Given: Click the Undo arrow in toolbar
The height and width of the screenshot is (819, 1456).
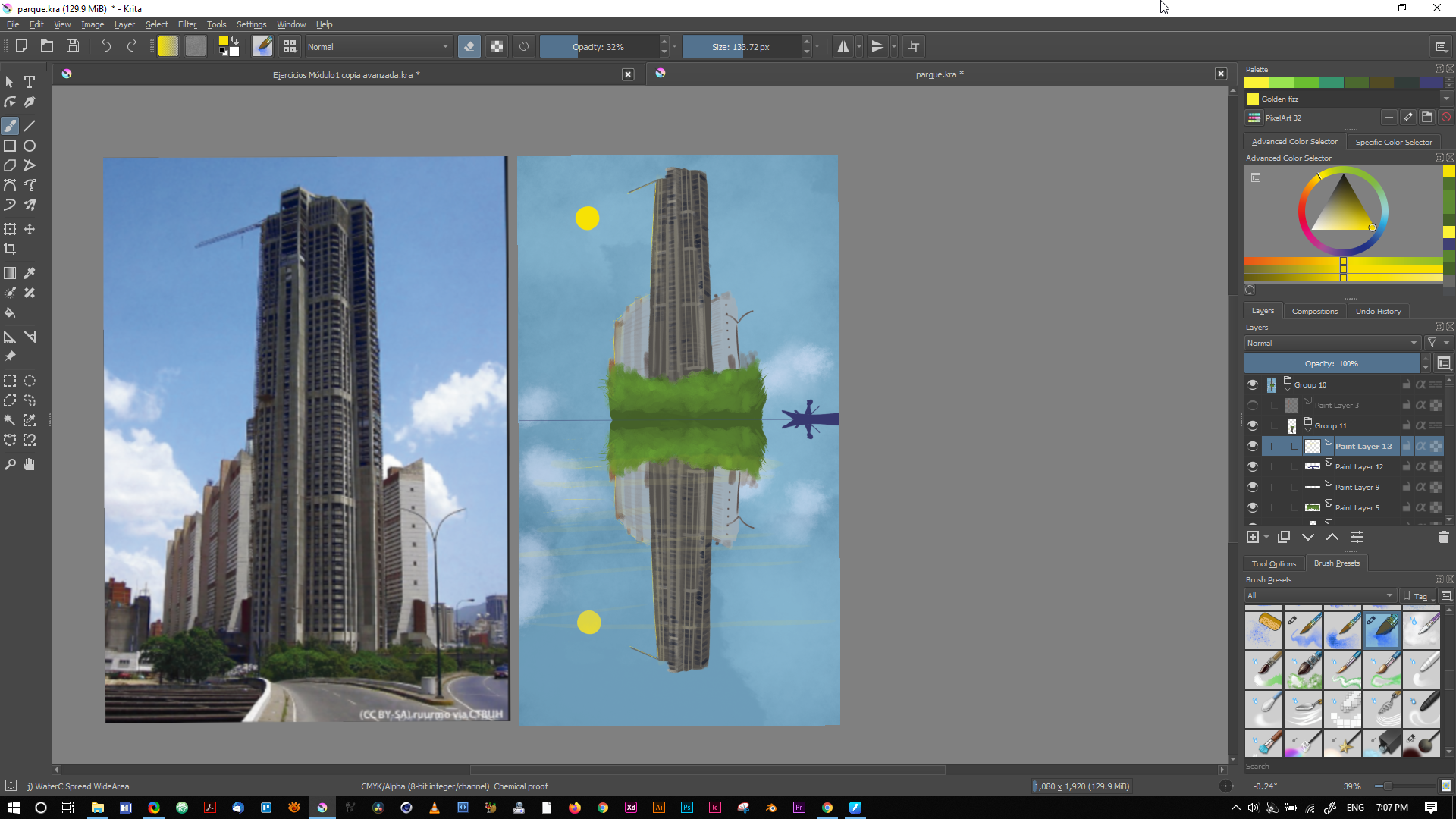Looking at the screenshot, I should click(105, 46).
